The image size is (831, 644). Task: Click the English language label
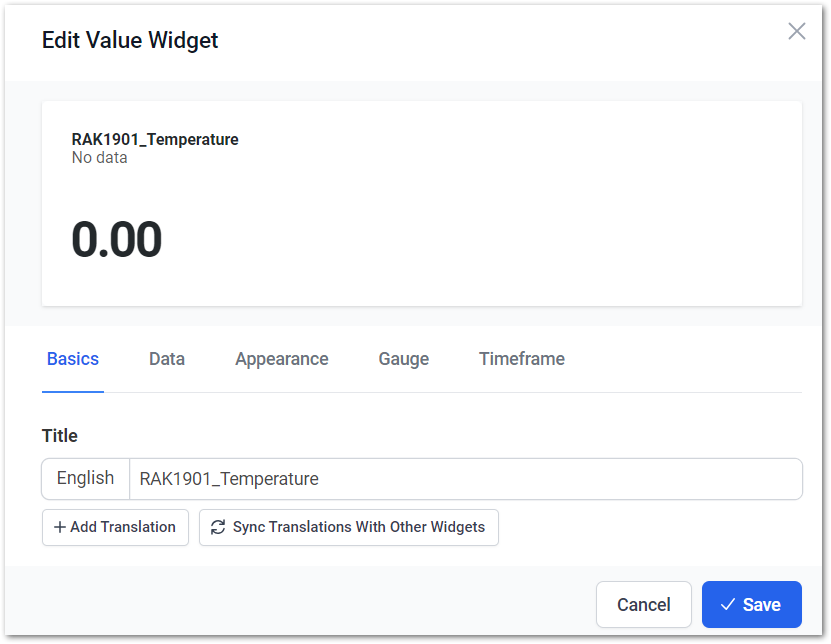pos(85,478)
